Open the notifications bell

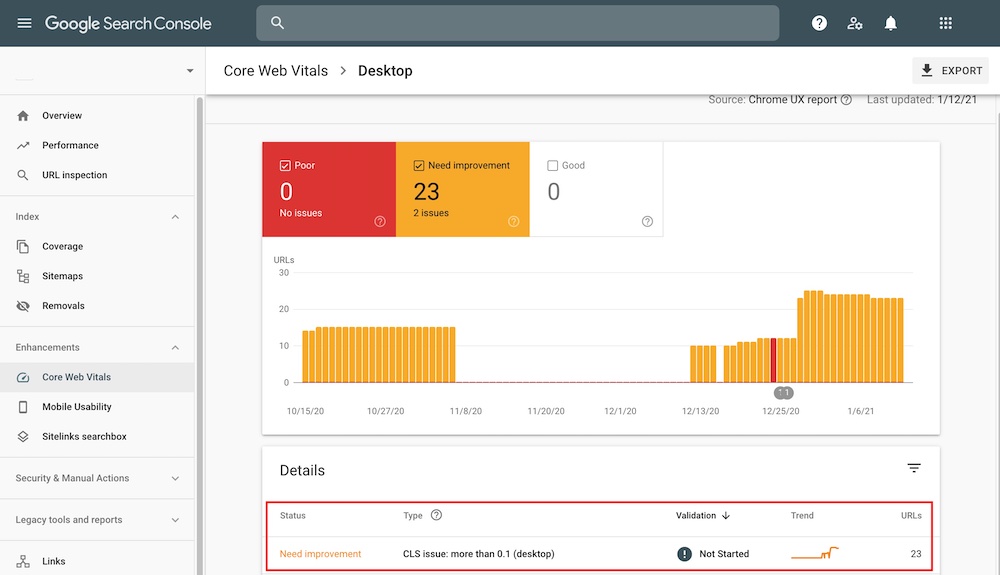[890, 23]
